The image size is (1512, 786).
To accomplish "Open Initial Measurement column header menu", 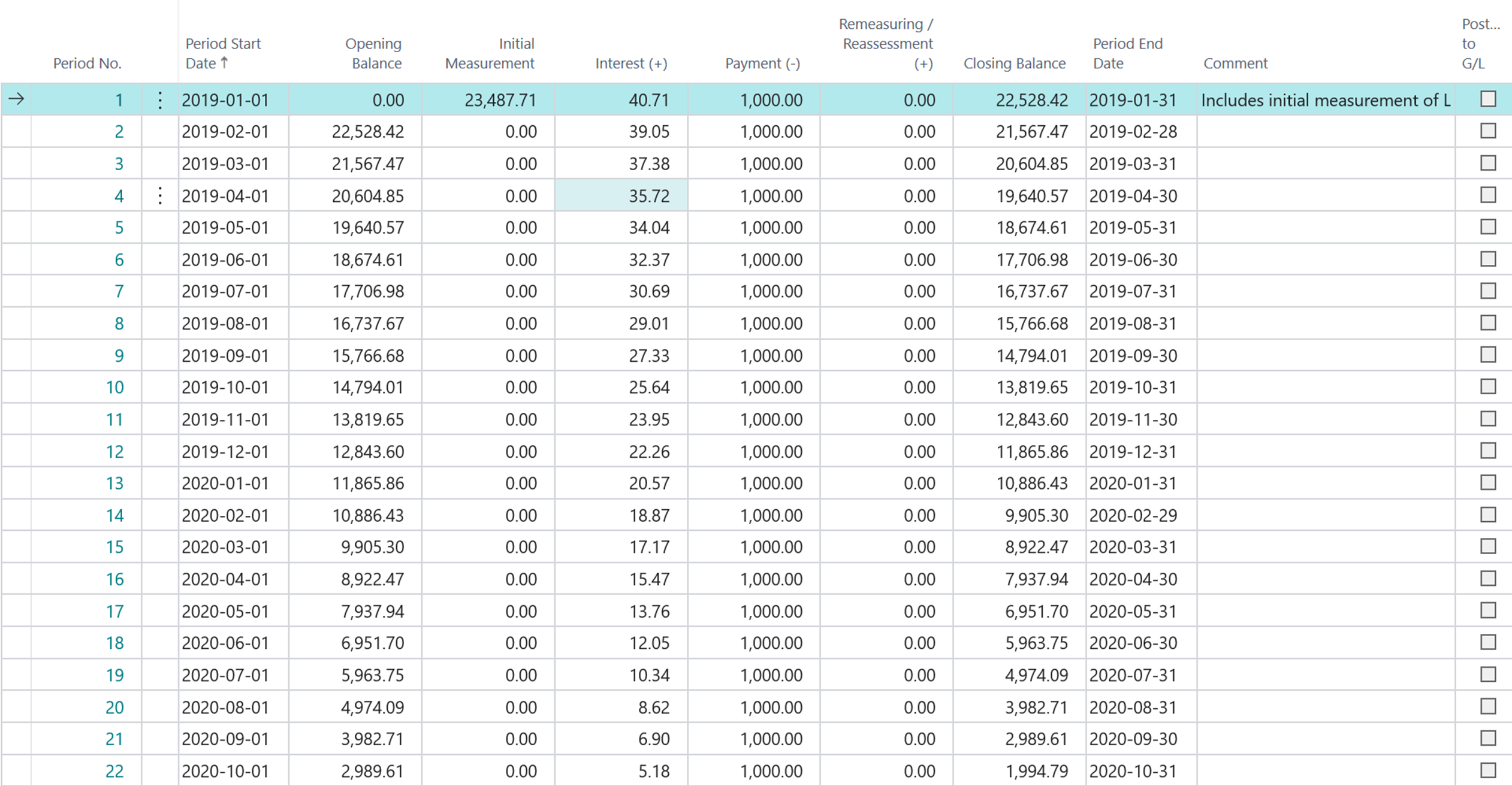I will pyautogui.click(x=490, y=53).
